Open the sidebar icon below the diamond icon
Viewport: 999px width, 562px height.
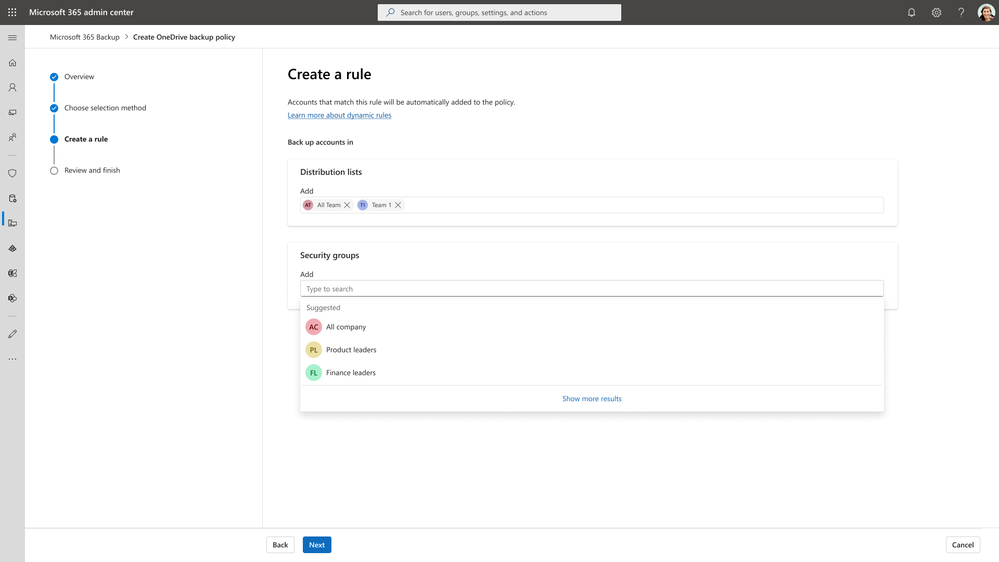point(12,273)
